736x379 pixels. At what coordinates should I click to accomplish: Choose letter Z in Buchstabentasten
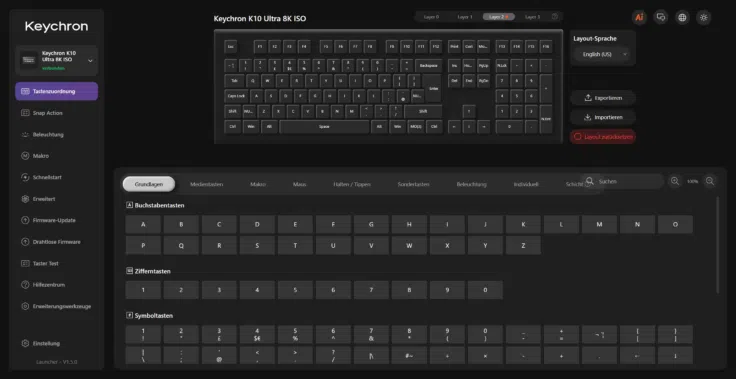(523, 246)
